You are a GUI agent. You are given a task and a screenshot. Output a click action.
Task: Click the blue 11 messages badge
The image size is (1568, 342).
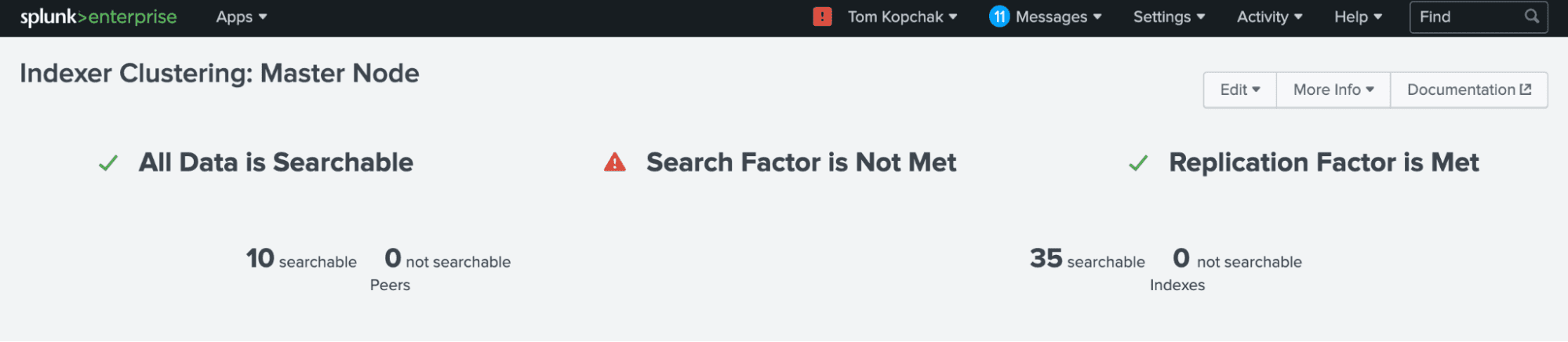point(999,16)
